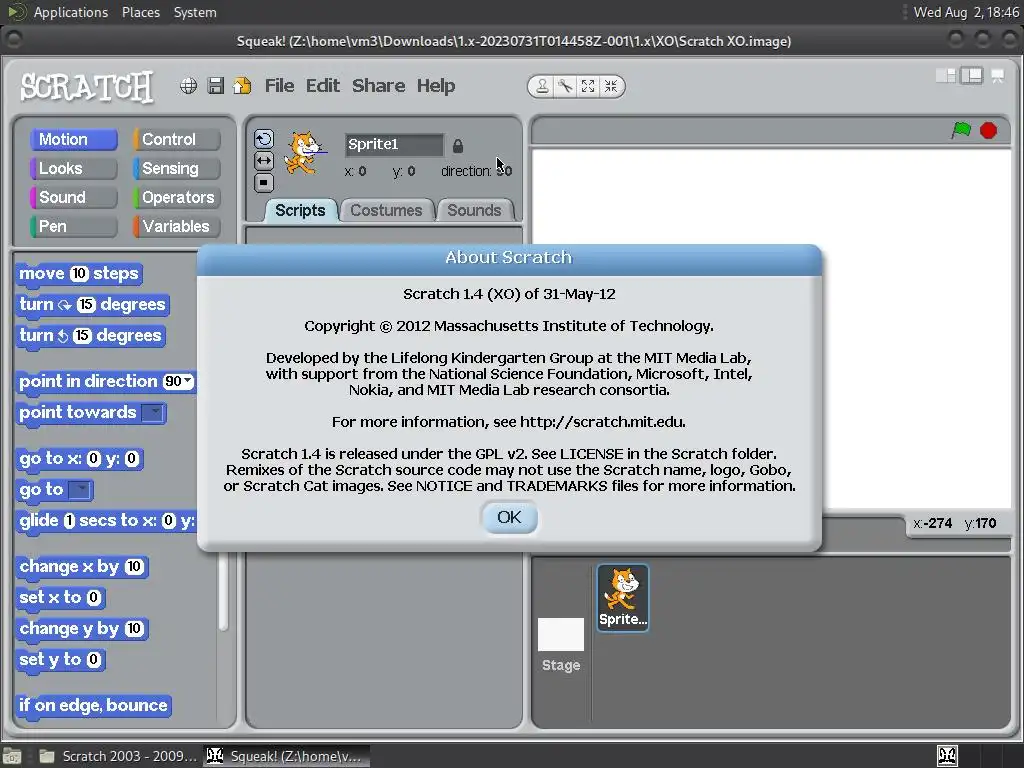Click the go to x y block

78,459
